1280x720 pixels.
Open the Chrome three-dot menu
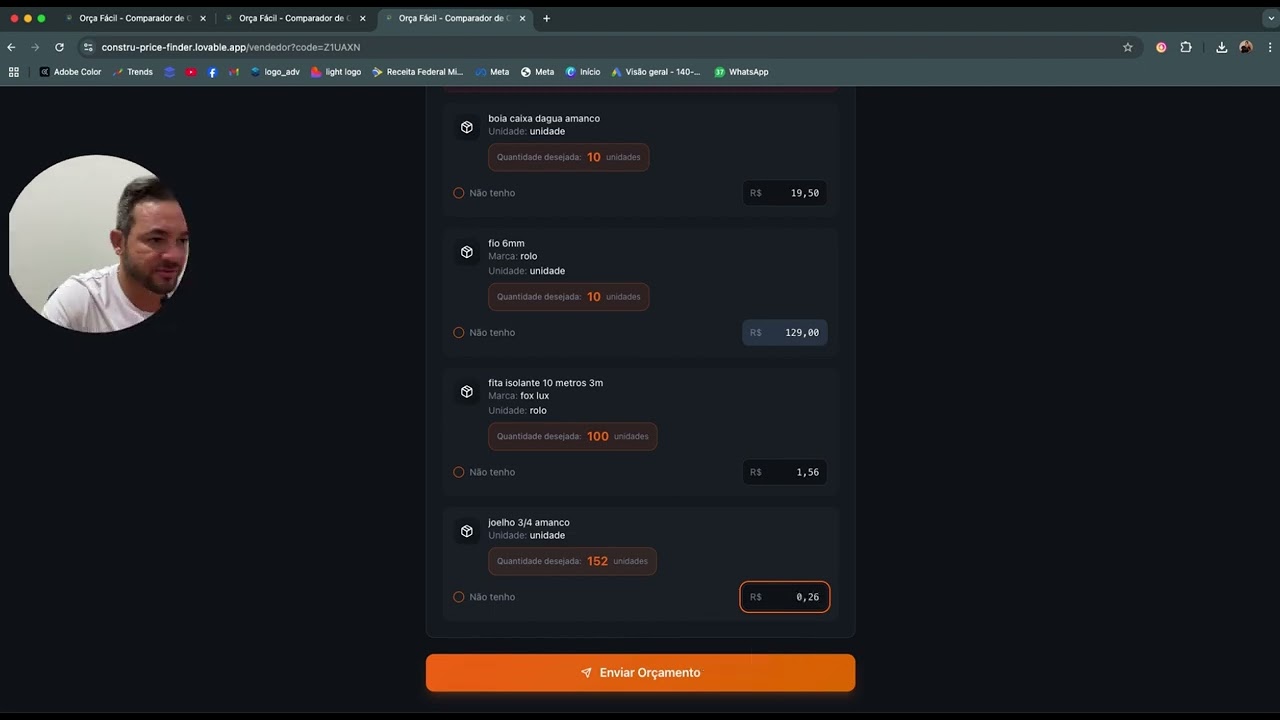[1269, 47]
